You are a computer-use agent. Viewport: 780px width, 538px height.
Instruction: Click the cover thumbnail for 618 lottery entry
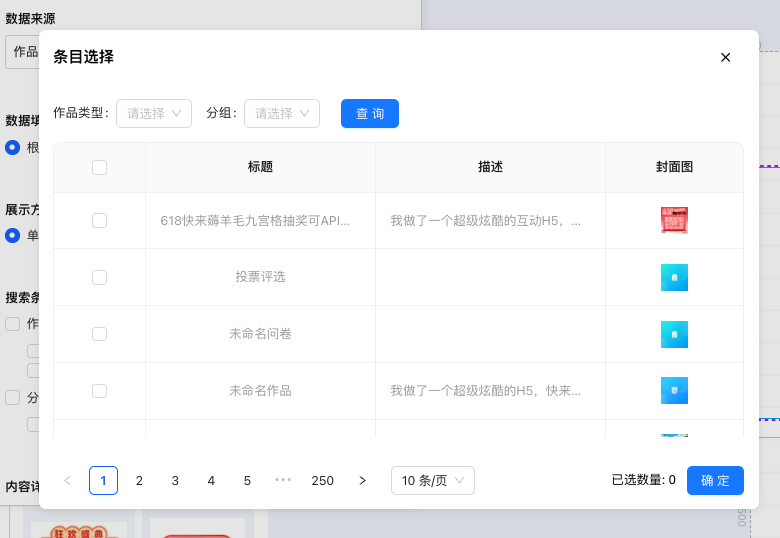tap(674, 220)
